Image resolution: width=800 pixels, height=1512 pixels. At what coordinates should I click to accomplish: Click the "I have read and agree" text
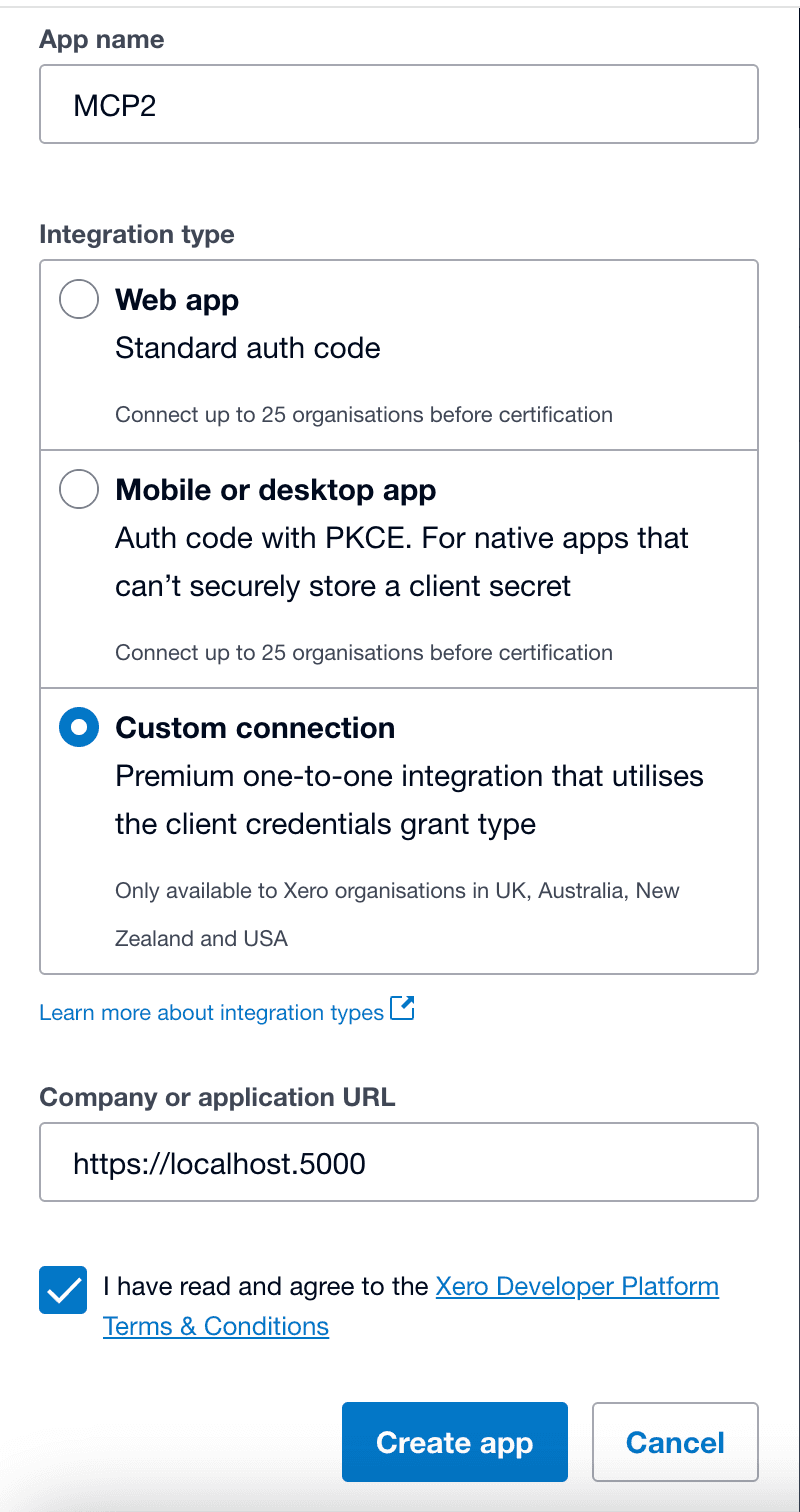(266, 1286)
